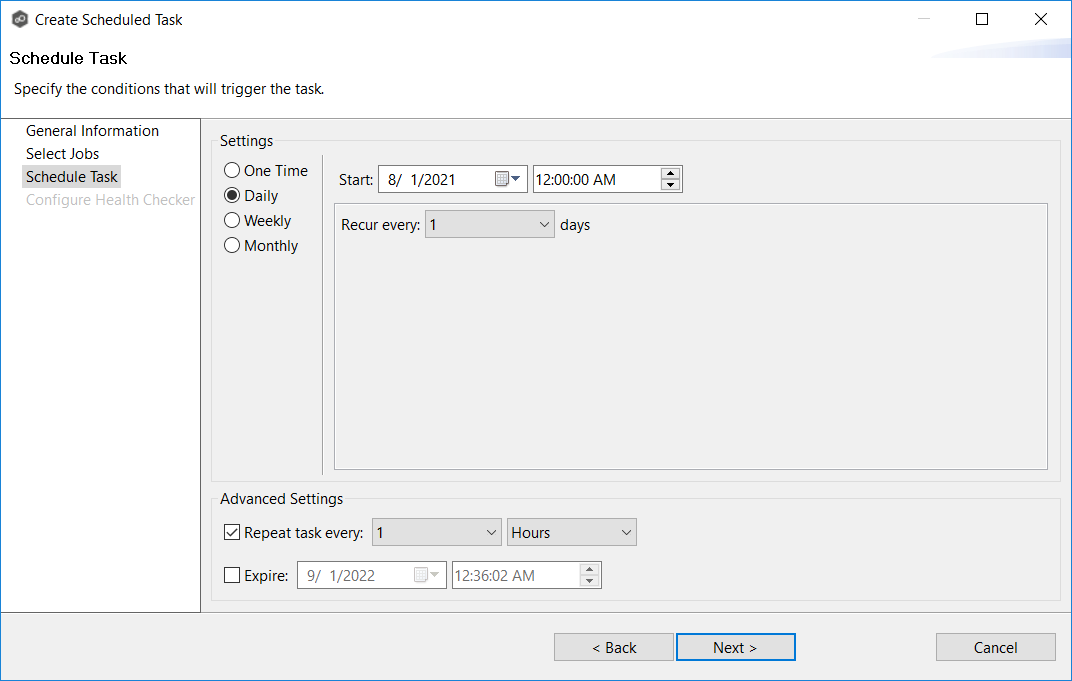Open the Start date calendar picker
Viewport: 1072px width, 681px height.
click(513, 179)
